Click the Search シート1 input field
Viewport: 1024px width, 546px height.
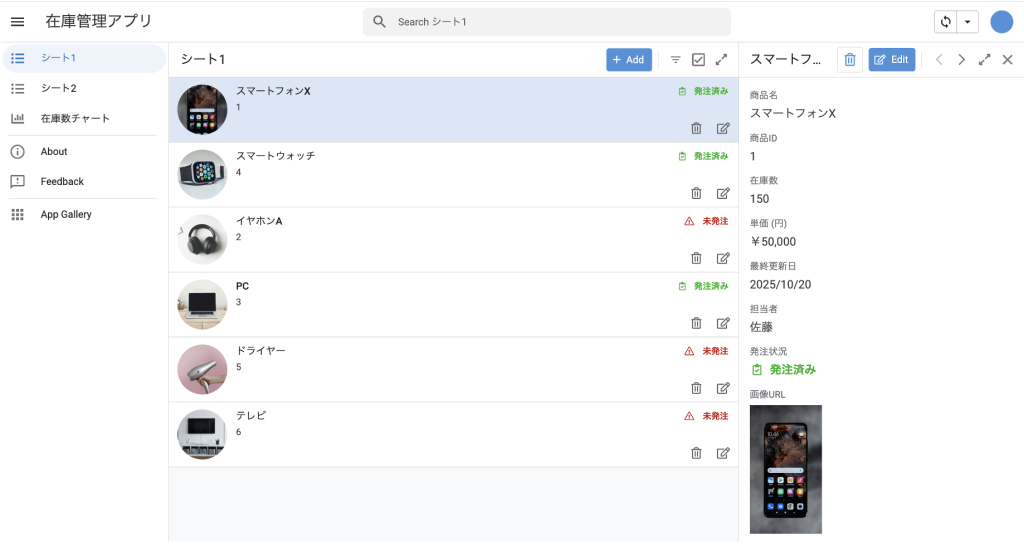pos(546,22)
